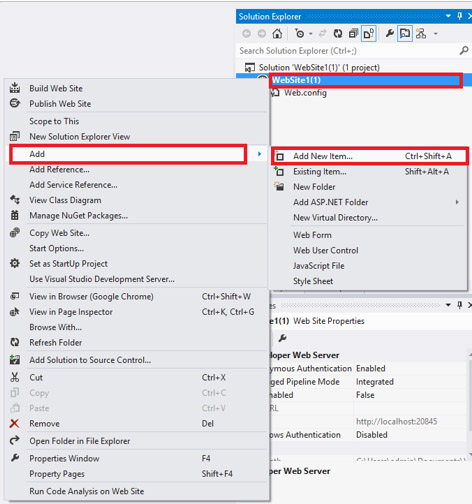The width and height of the screenshot is (472, 504).
Task: Open the Add submenu entry
Action: [x=138, y=154]
